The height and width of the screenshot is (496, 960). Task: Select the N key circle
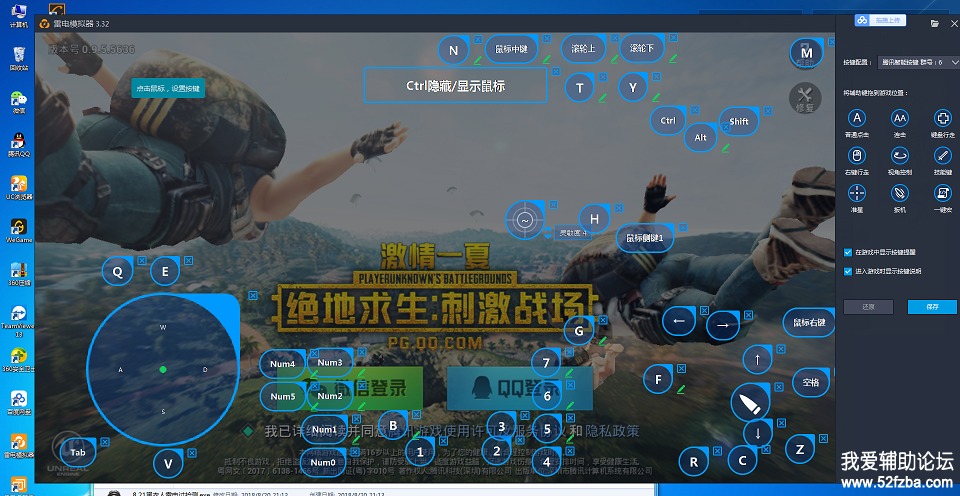pyautogui.click(x=454, y=51)
